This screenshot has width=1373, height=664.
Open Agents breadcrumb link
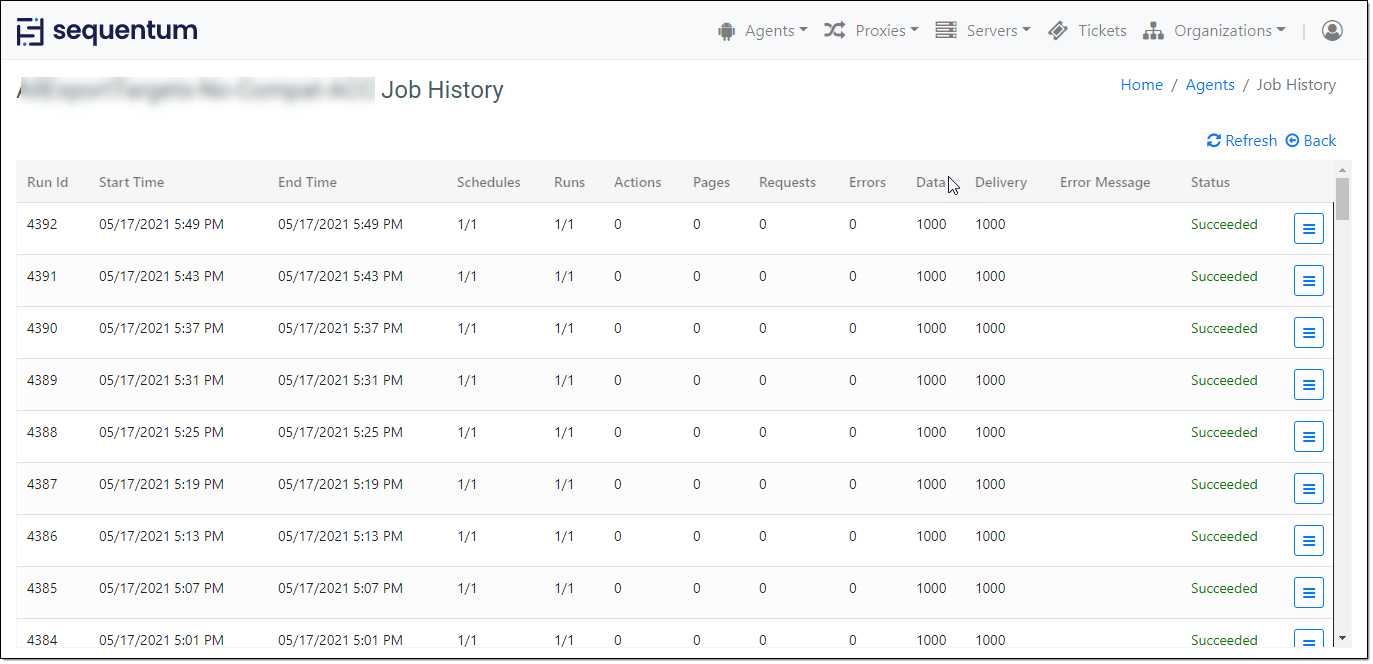click(x=1210, y=85)
